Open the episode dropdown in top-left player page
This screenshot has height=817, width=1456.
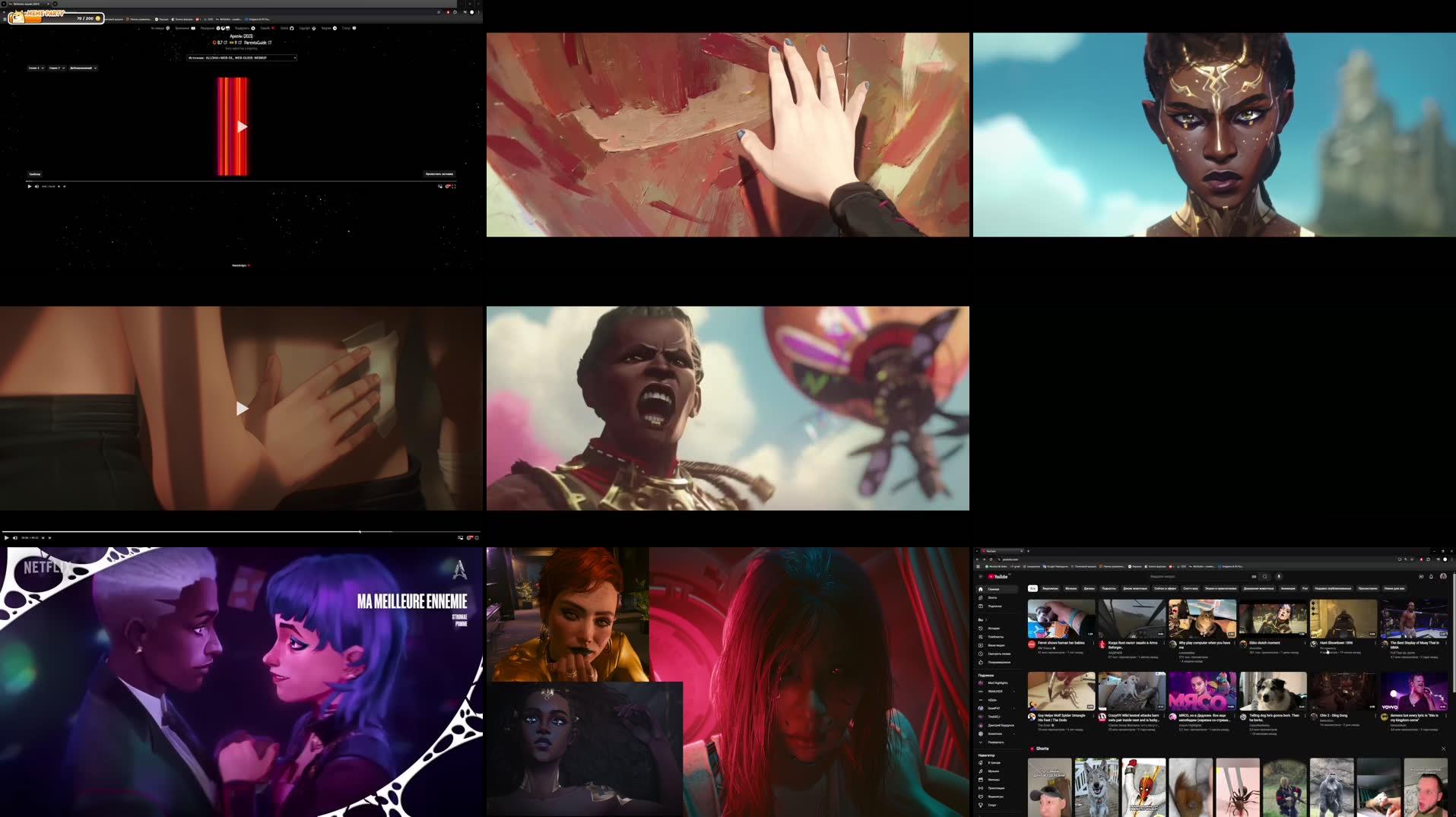tap(57, 68)
